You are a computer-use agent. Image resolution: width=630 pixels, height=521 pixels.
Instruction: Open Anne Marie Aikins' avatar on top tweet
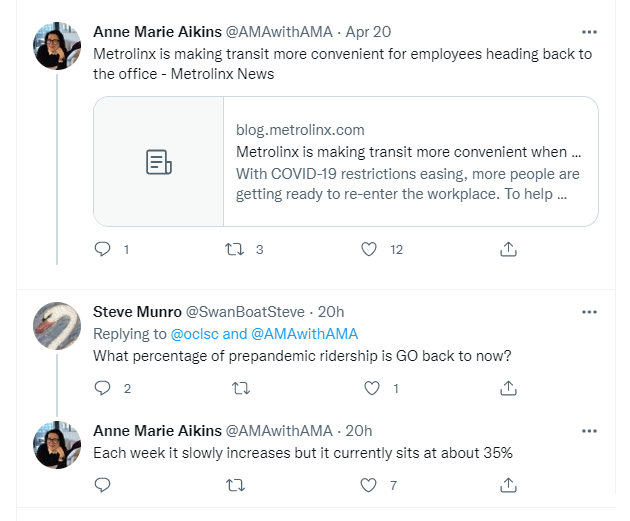pos(57,45)
